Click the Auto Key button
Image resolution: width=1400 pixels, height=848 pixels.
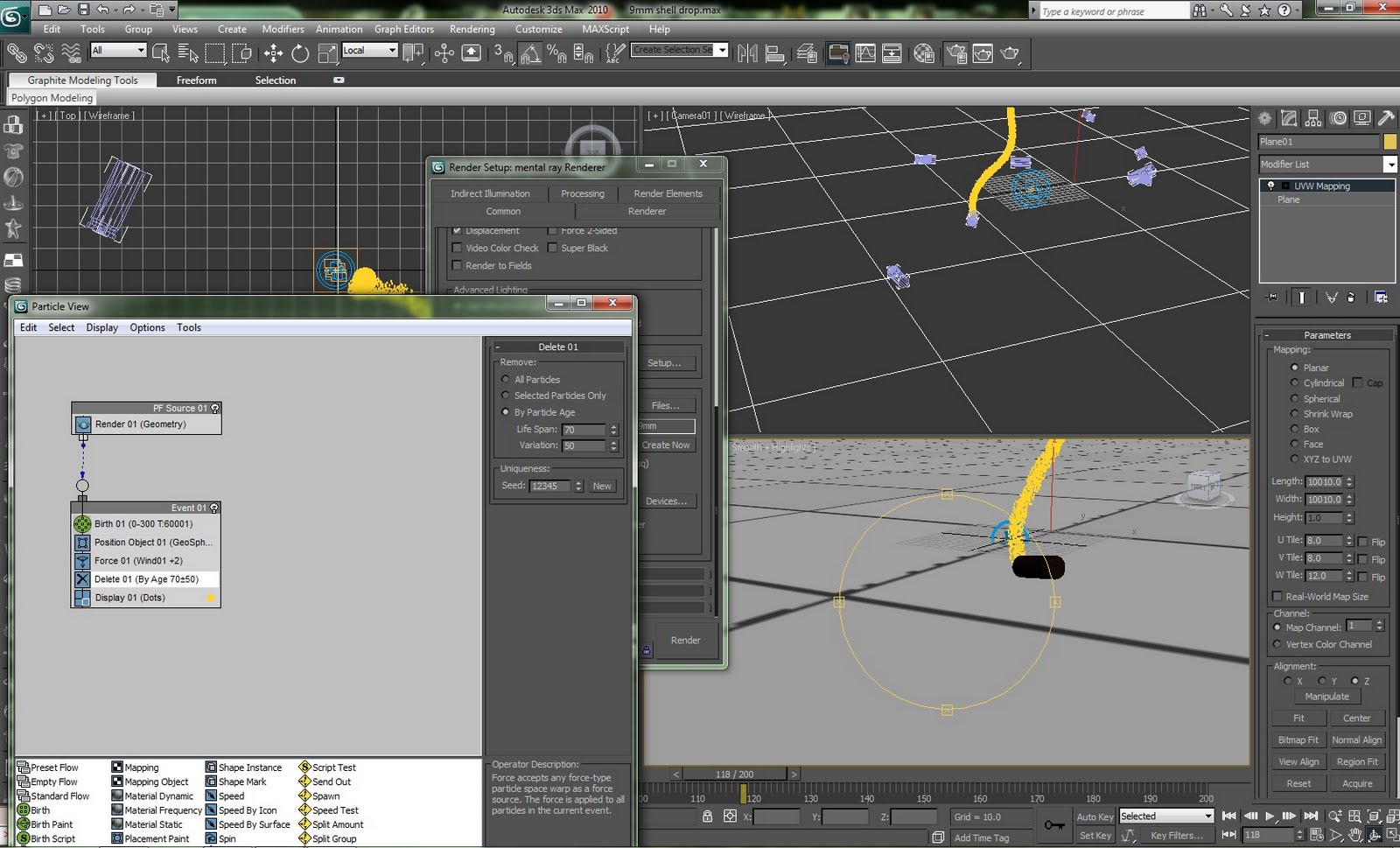1095,816
